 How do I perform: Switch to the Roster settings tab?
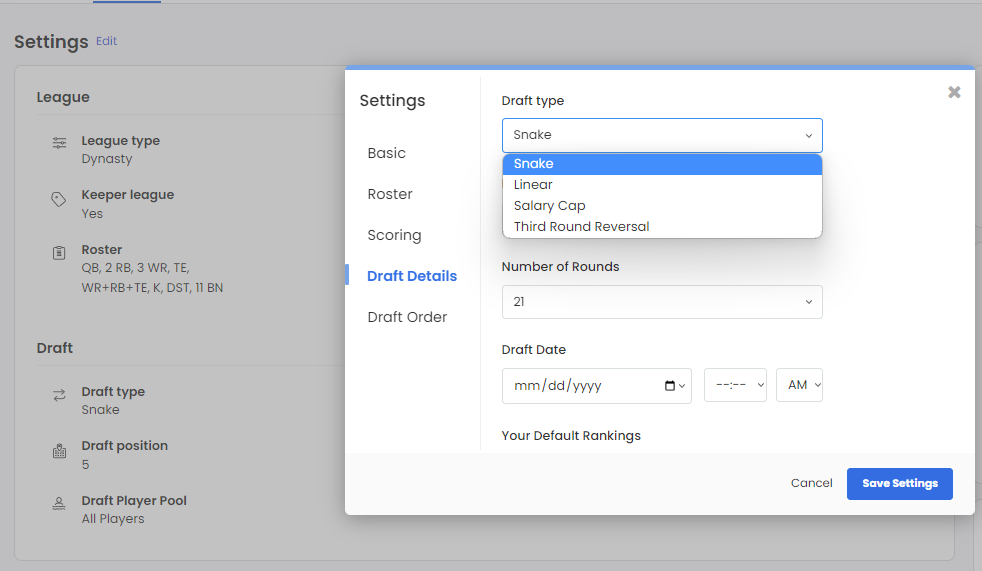click(390, 194)
